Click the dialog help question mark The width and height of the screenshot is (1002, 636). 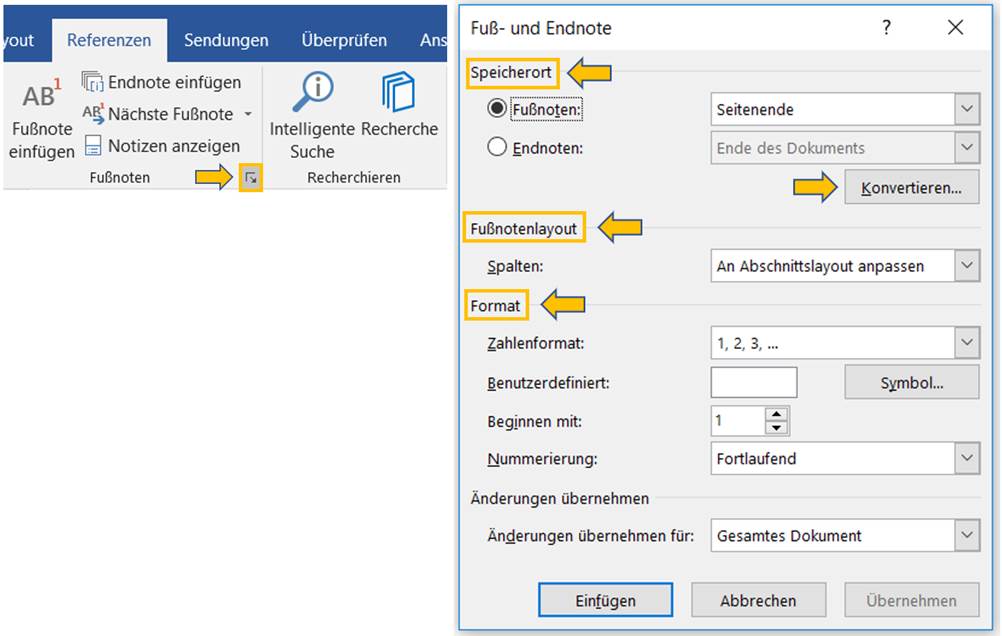point(886,28)
